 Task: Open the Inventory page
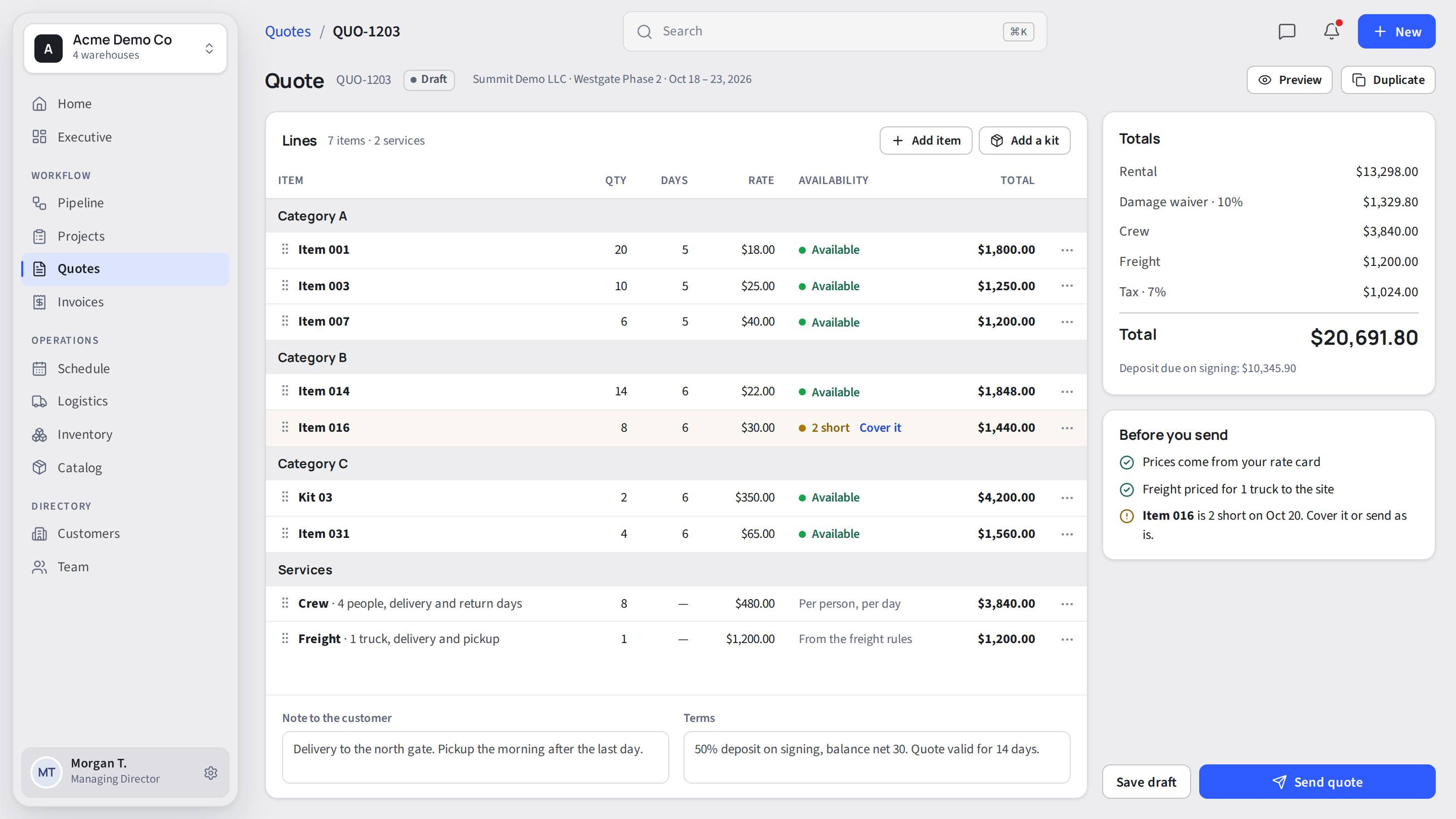[125, 435]
